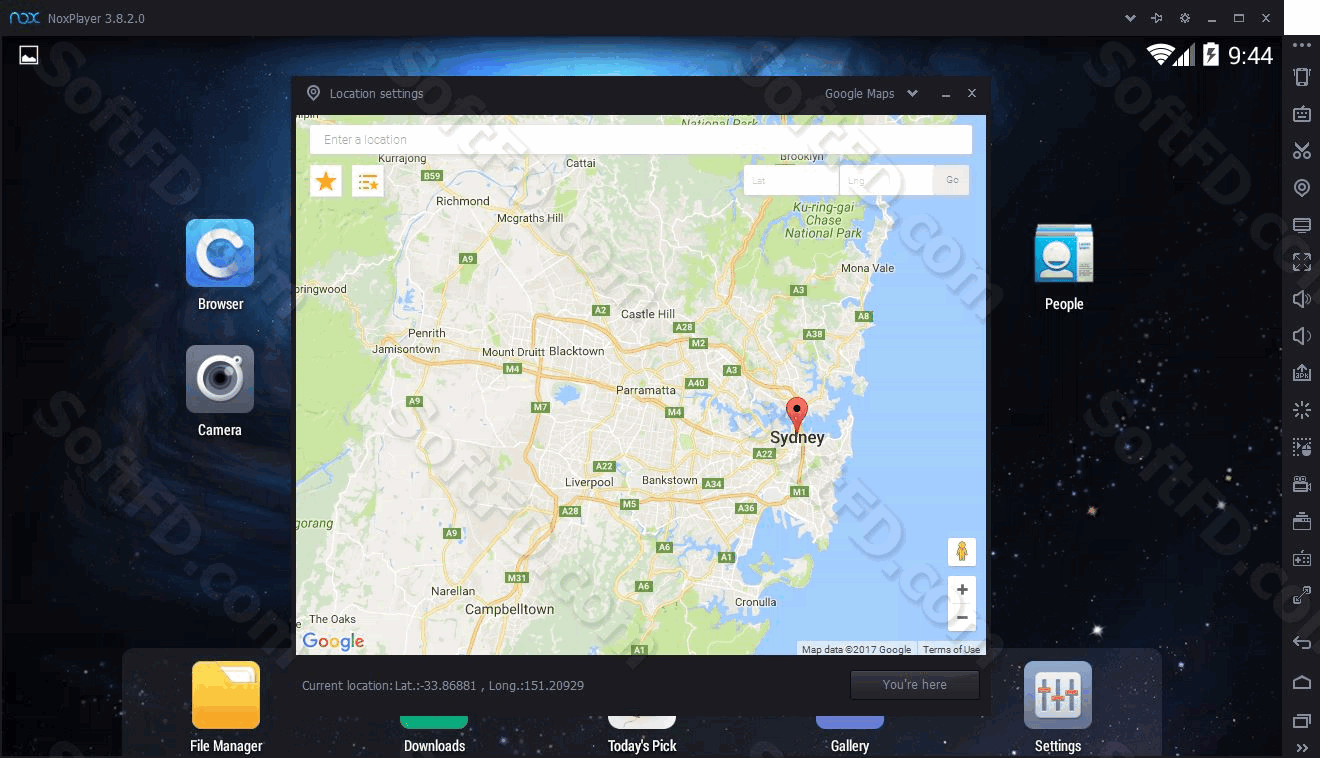Click the Campbelltown label on the map
The image size is (1320, 758).
(509, 609)
